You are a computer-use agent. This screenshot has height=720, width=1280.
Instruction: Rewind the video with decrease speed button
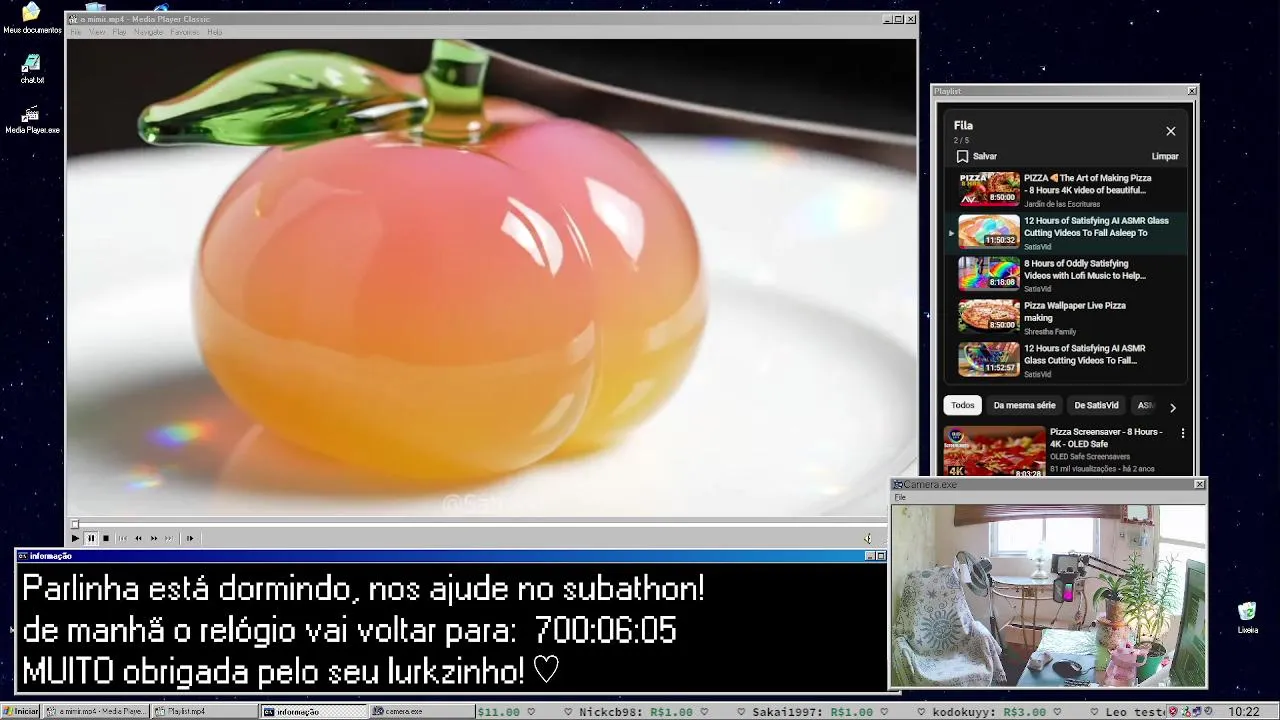coord(138,538)
